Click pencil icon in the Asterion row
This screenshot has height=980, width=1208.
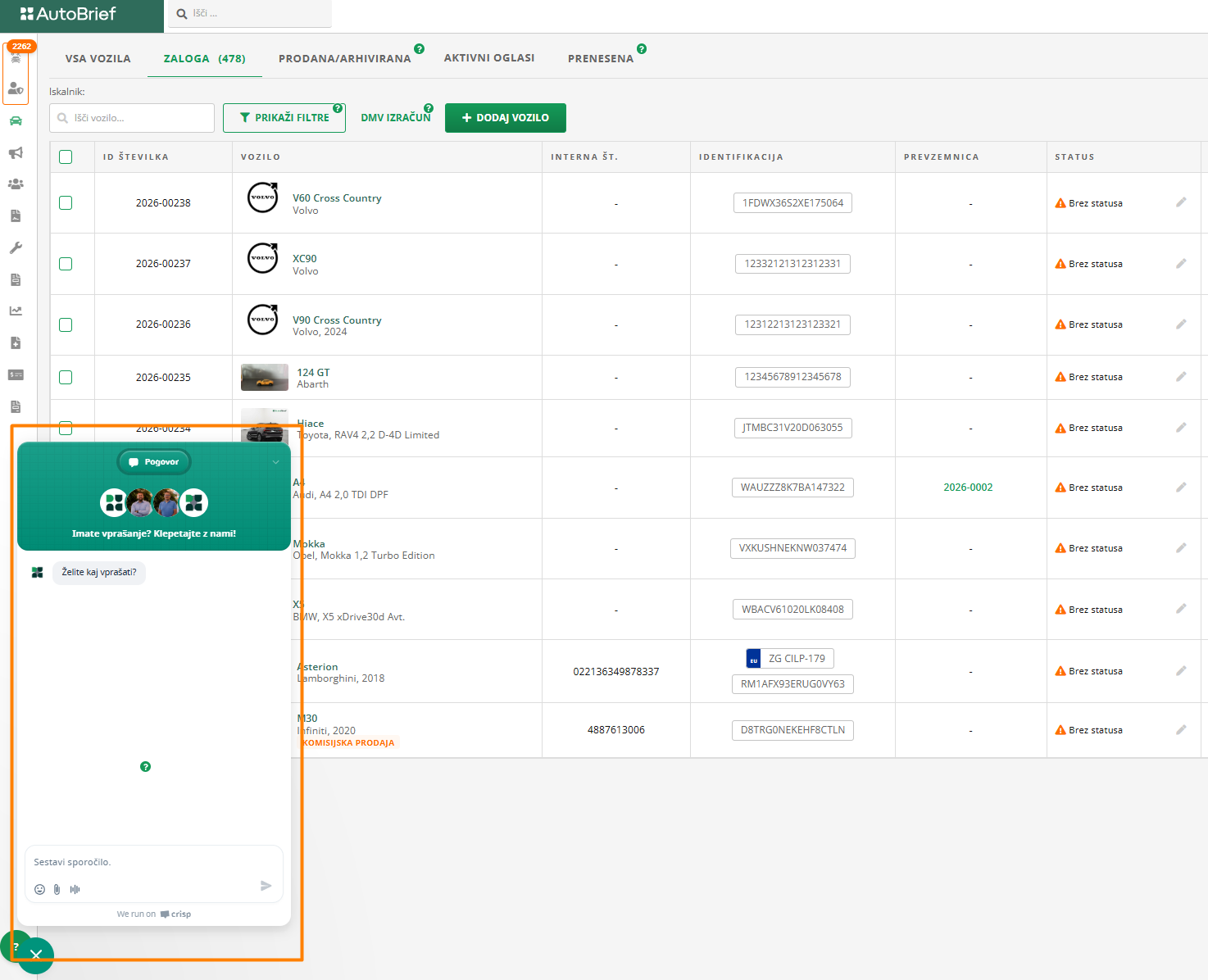(1181, 671)
